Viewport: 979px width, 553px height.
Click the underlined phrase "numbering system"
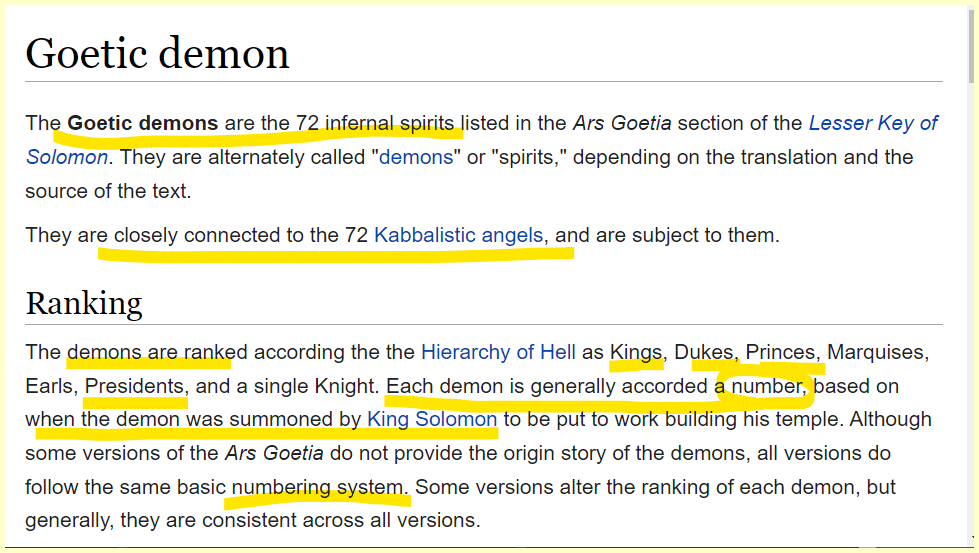click(x=320, y=487)
